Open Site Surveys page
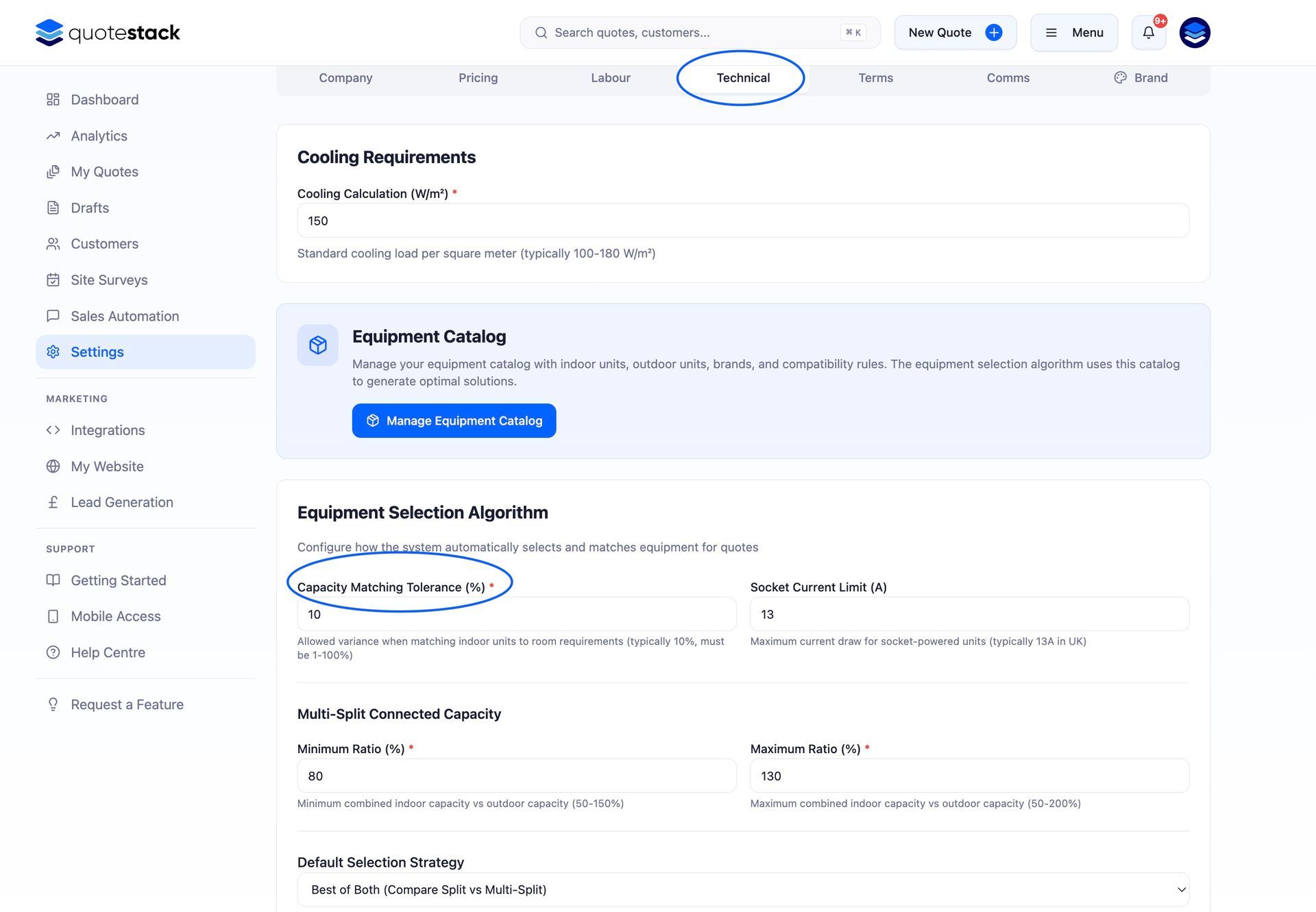The image size is (1316, 912). pos(109,280)
